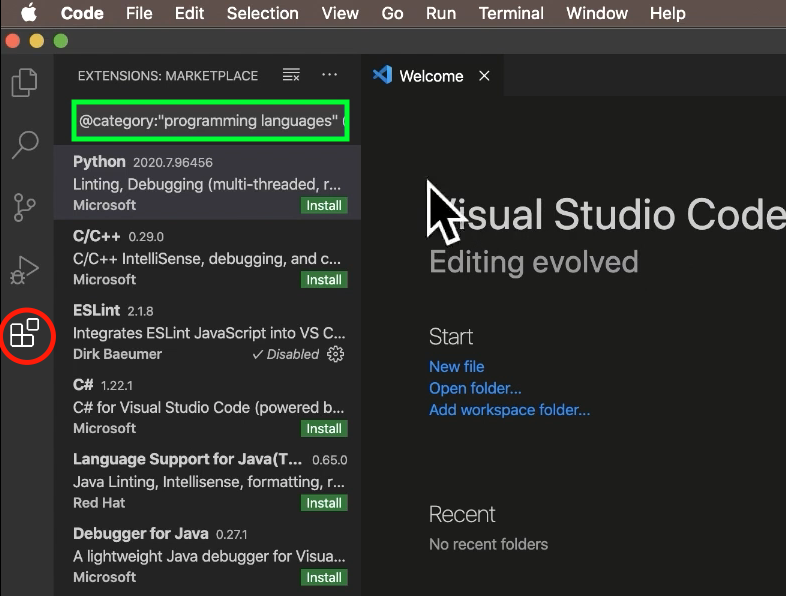786x596 pixels.
Task: Click Microsoft publisher under Python
Action: click(104, 206)
